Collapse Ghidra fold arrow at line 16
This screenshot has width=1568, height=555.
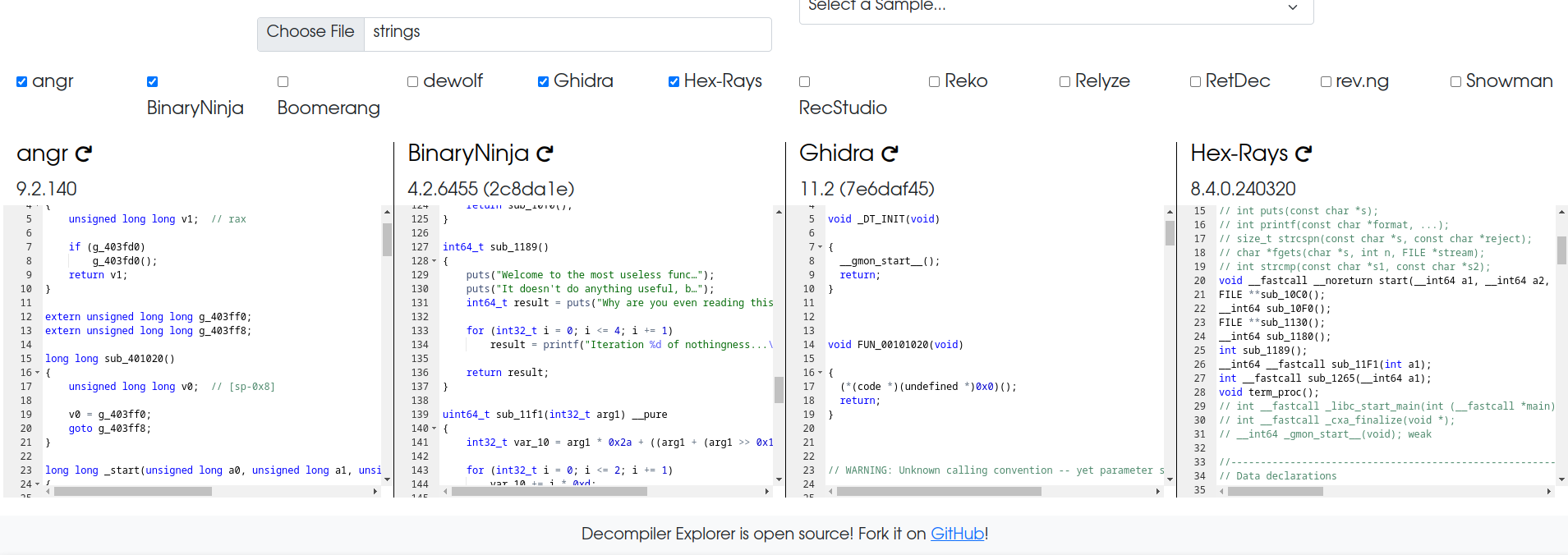point(820,373)
